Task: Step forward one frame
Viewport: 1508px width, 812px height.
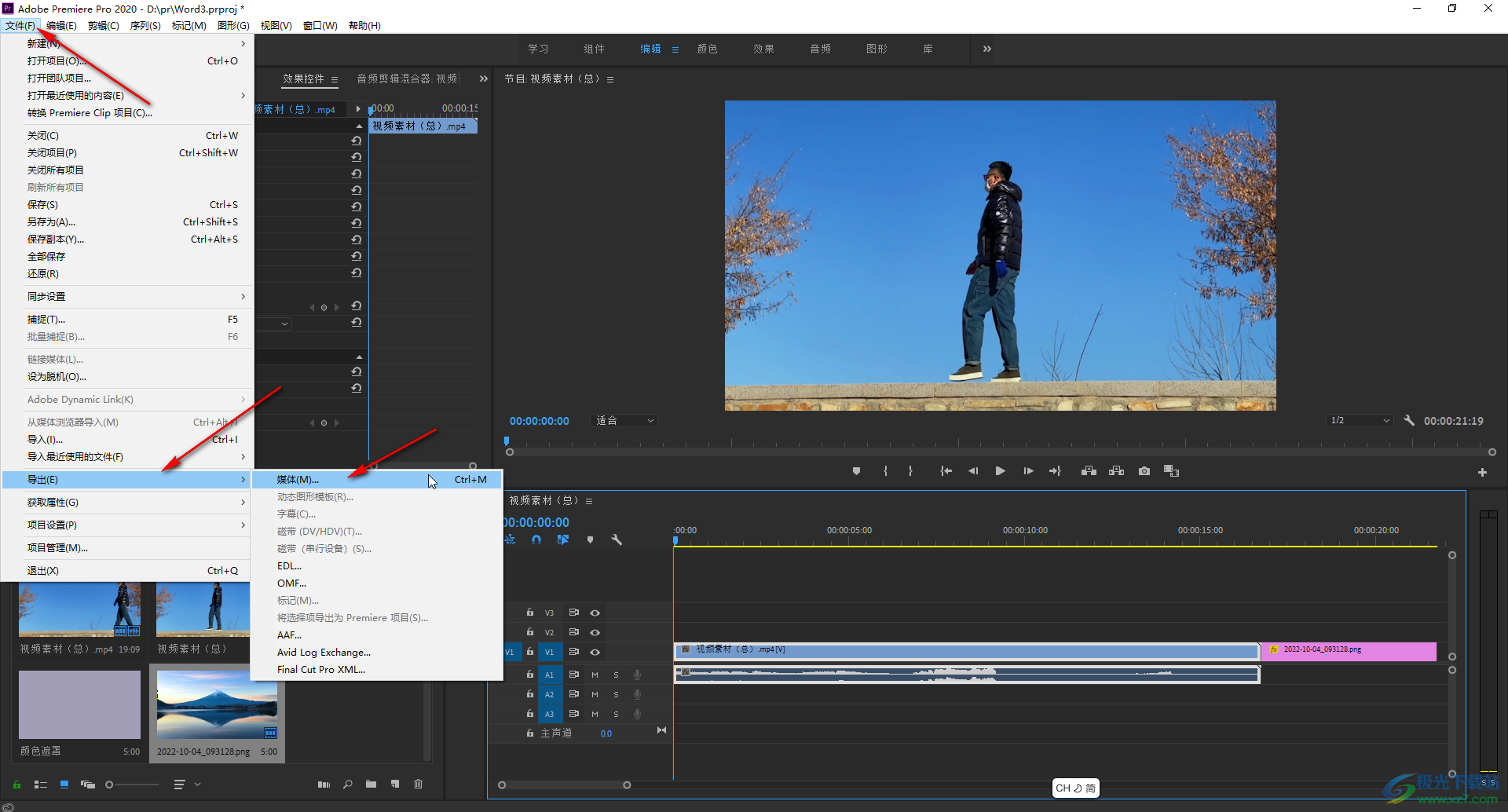Action: pos(1028,471)
